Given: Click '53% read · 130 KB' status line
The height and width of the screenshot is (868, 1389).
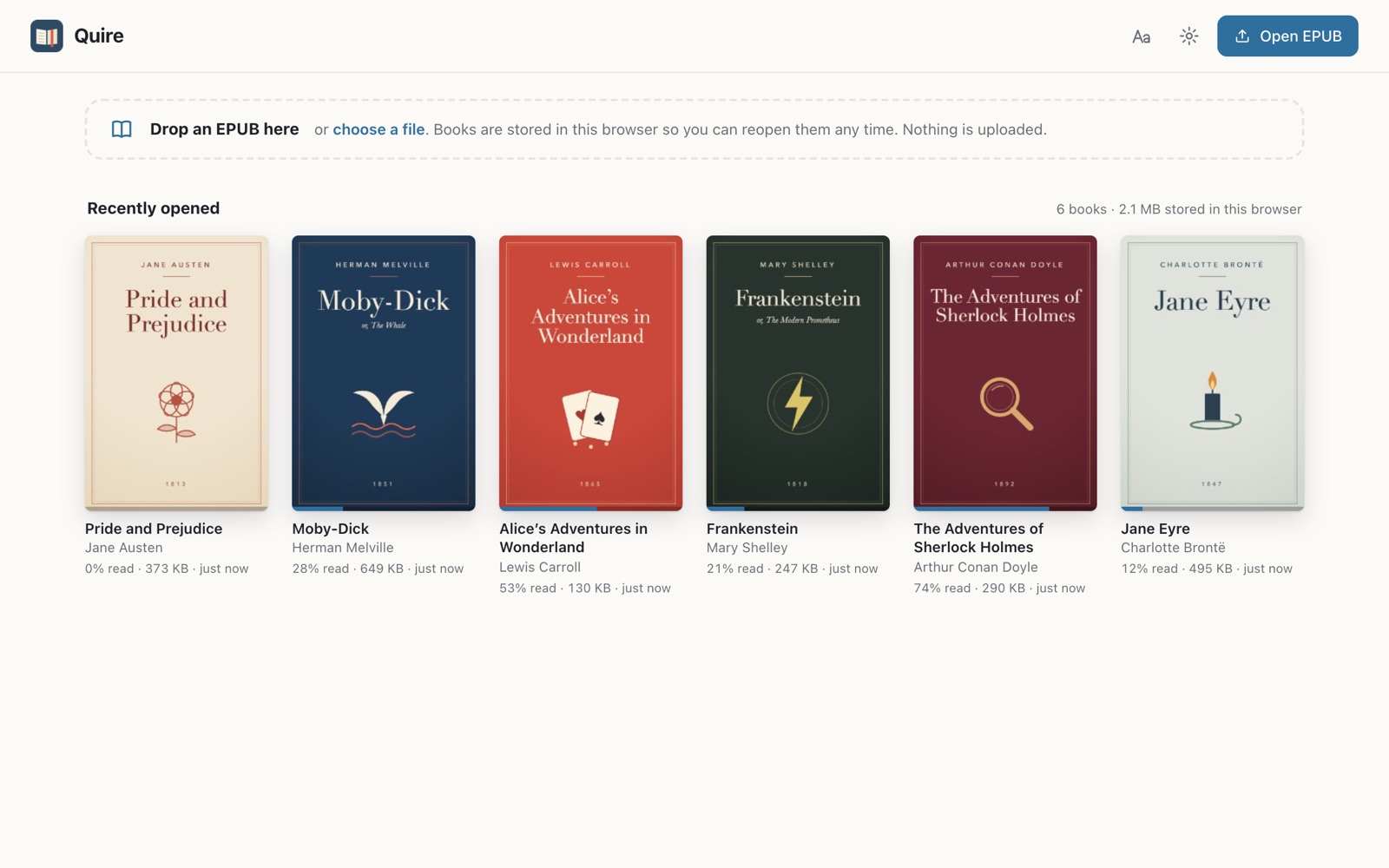Looking at the screenshot, I should click(x=585, y=588).
